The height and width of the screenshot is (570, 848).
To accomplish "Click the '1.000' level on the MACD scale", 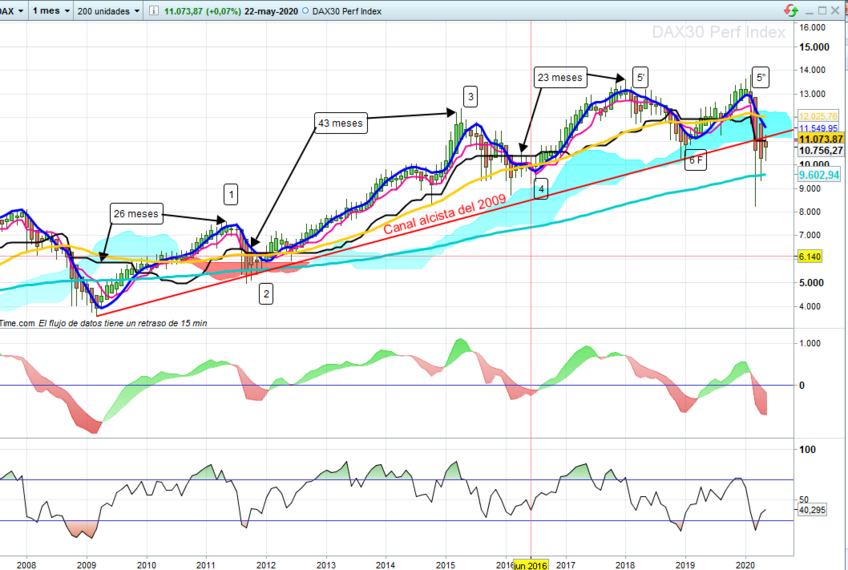I will coord(810,343).
